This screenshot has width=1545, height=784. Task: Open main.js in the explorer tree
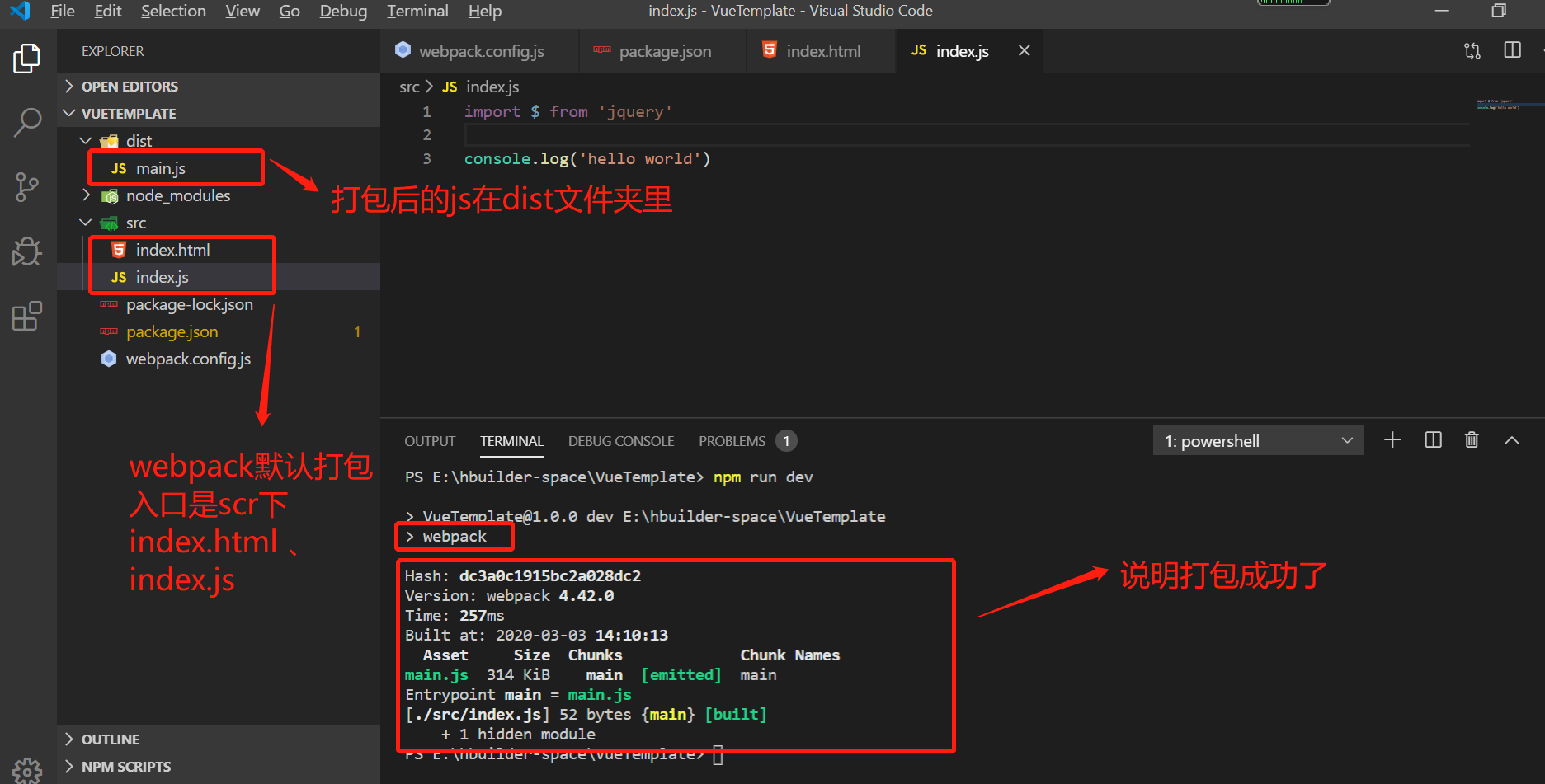[x=219, y=168]
